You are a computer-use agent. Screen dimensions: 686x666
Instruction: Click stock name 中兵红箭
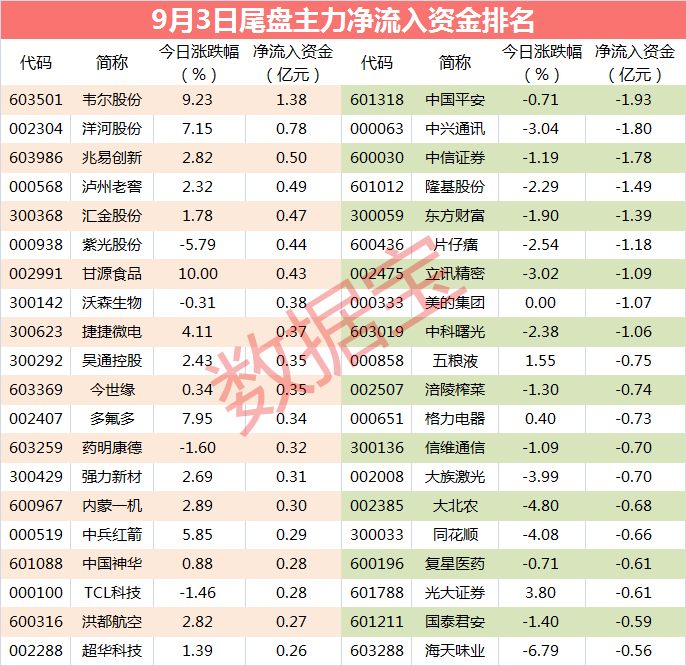[x=112, y=535]
